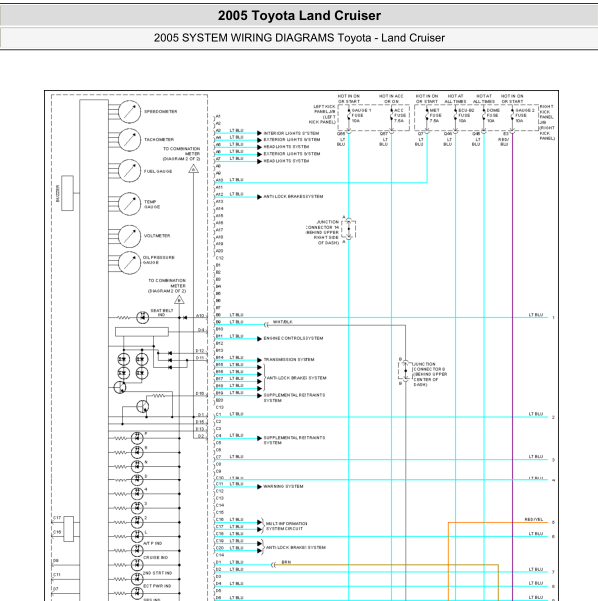598x601 pixels.
Task: Click the seat belt indicator lamp symbol
Action: [143, 317]
